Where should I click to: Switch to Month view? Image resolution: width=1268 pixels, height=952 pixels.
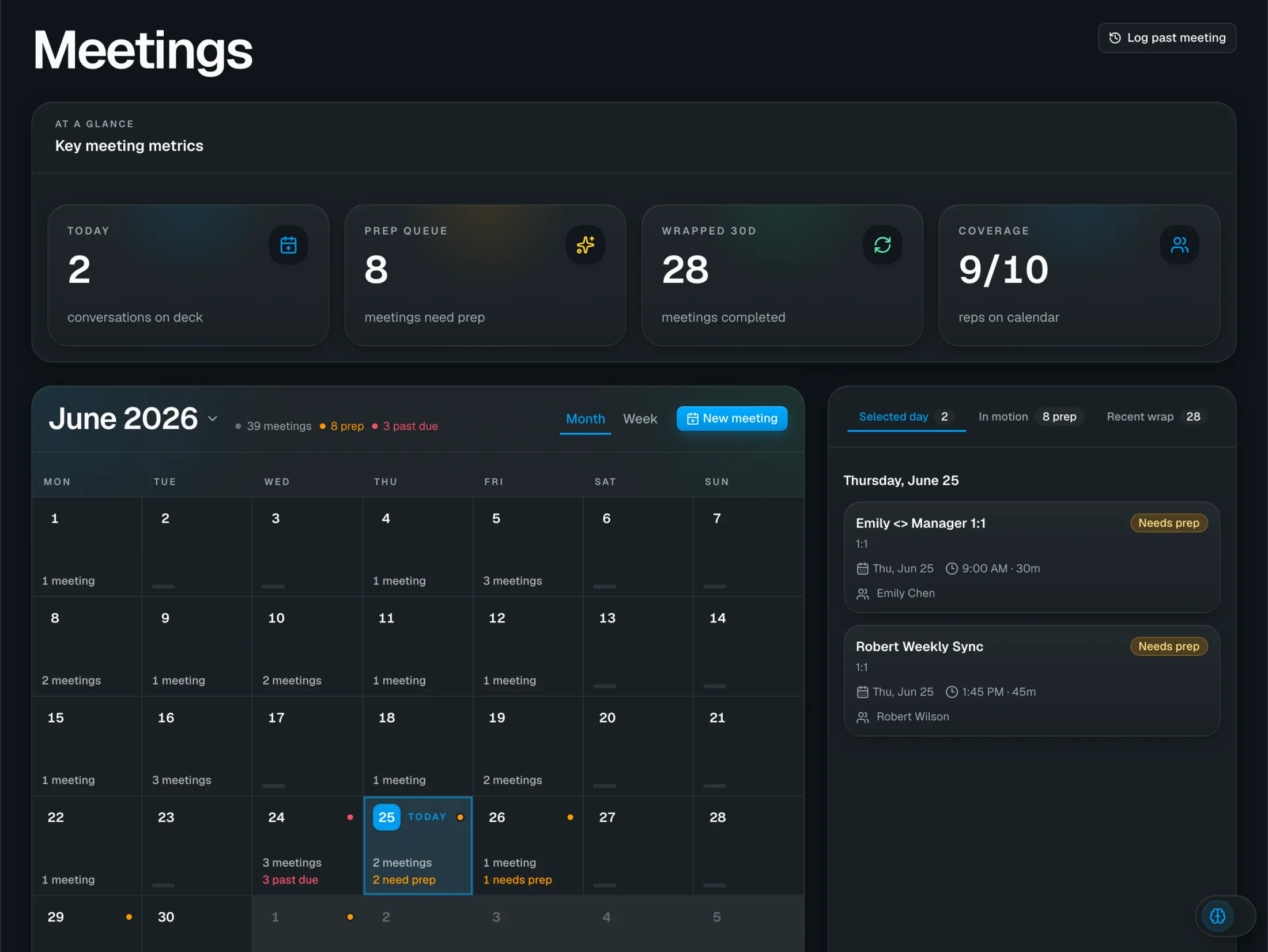click(x=585, y=419)
